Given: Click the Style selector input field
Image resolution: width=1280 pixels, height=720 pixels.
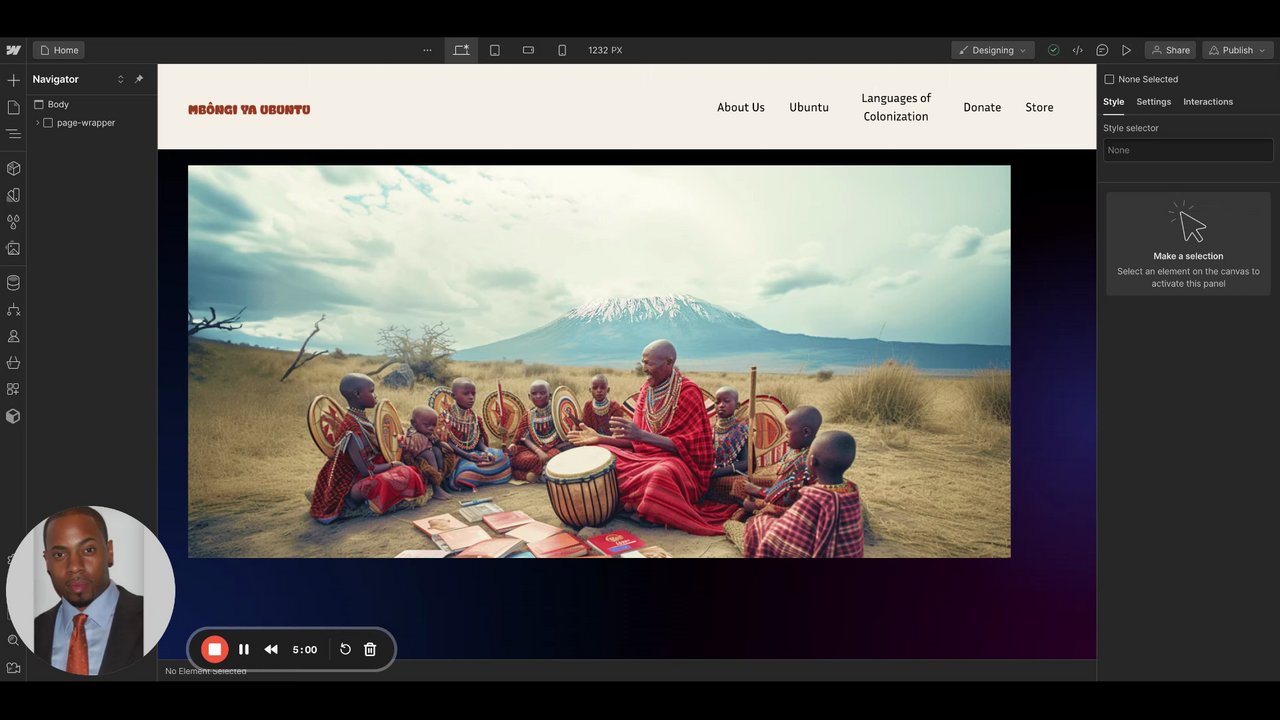Looking at the screenshot, I should coord(1187,150).
